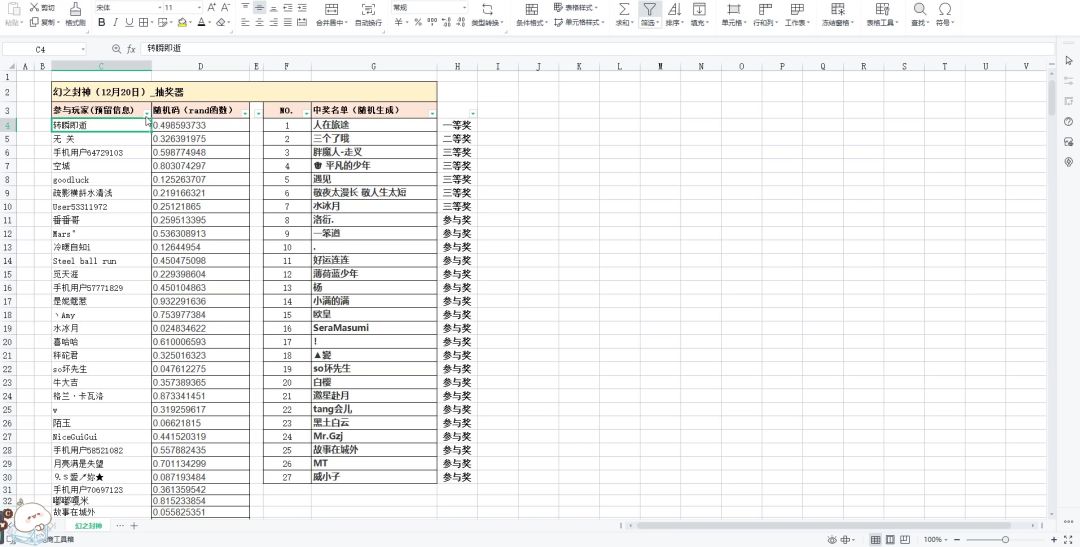Add a new sheet with plus tab
Viewport: 1080px width, 547px height.
(134, 526)
